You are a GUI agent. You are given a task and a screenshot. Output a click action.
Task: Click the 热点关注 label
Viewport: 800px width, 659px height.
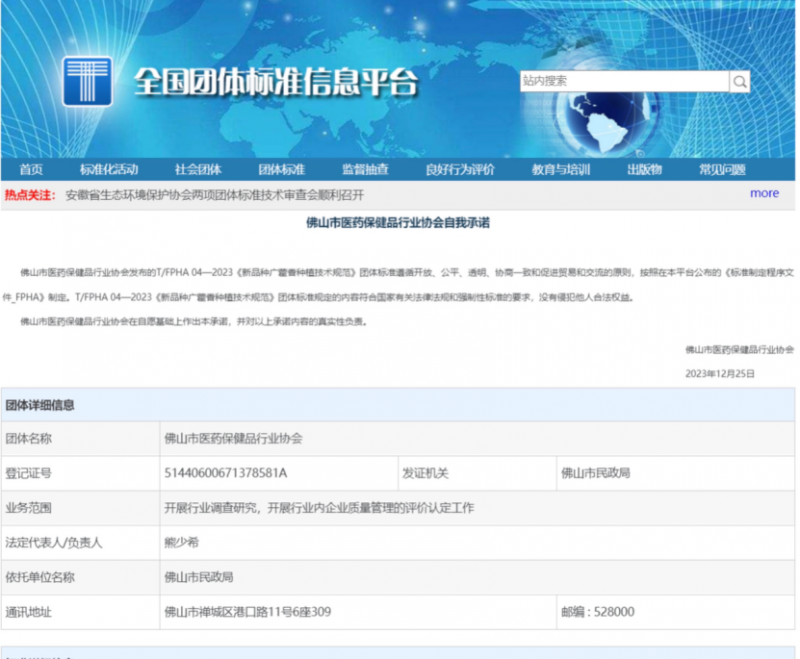30,195
